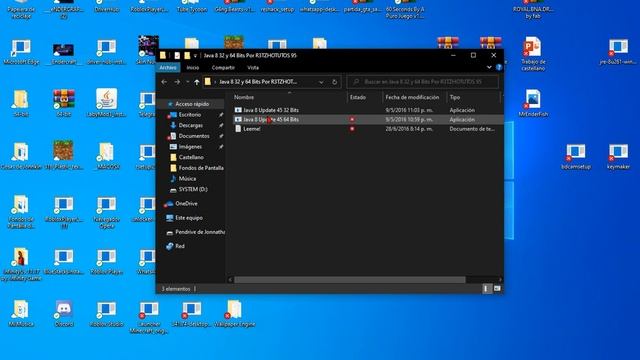Open the Archivo ribbon tab
This screenshot has height=360, width=640.
coord(168,67)
